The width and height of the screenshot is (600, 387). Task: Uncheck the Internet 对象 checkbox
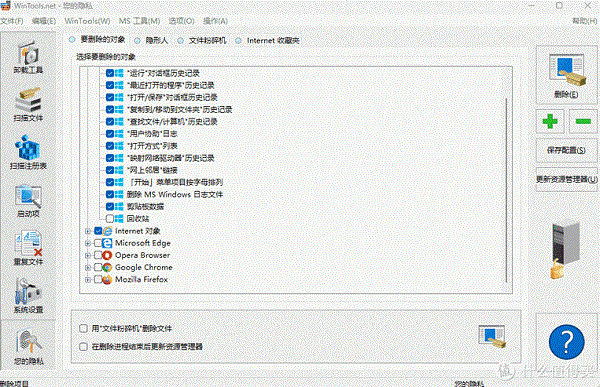[98, 231]
